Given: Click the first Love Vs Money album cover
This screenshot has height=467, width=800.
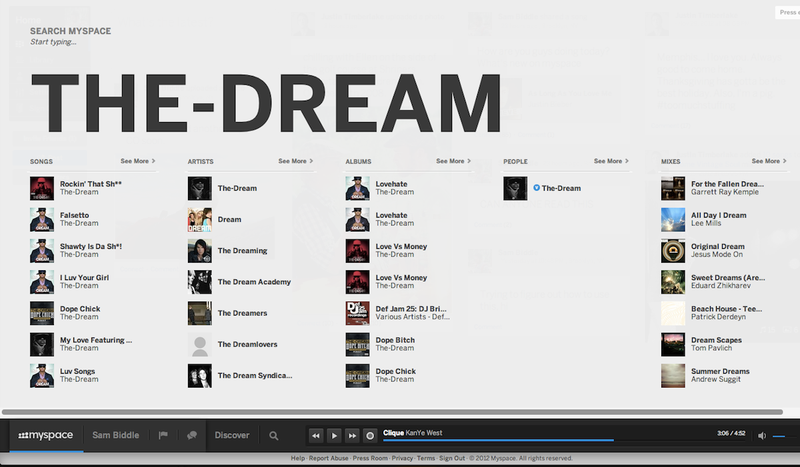Looking at the screenshot, I should coord(357,251).
